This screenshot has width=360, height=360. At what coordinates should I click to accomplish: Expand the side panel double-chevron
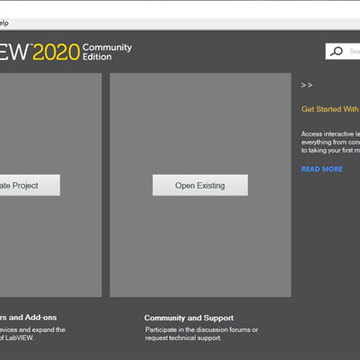[x=307, y=85]
